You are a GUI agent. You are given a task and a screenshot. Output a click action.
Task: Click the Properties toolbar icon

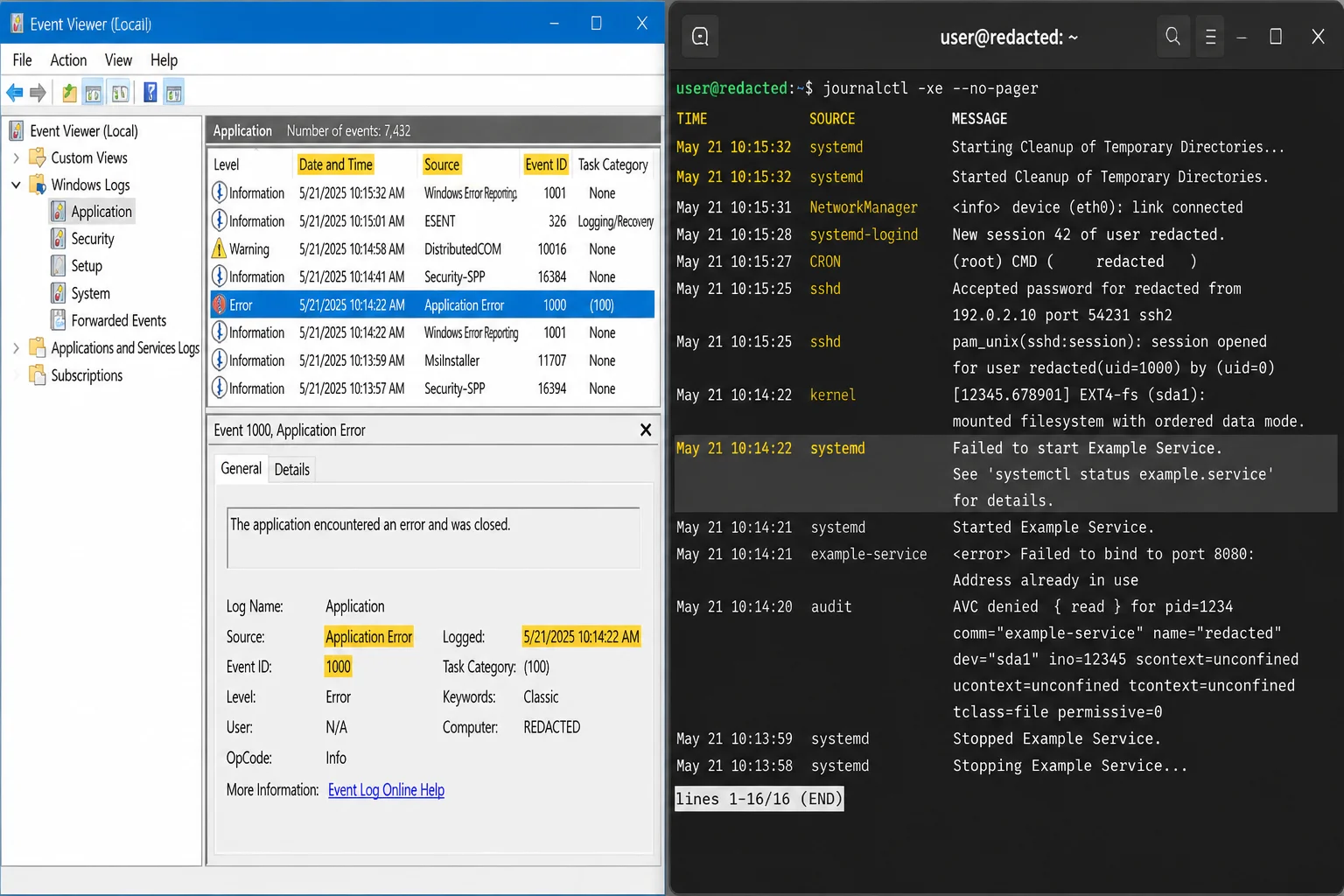tap(120, 92)
